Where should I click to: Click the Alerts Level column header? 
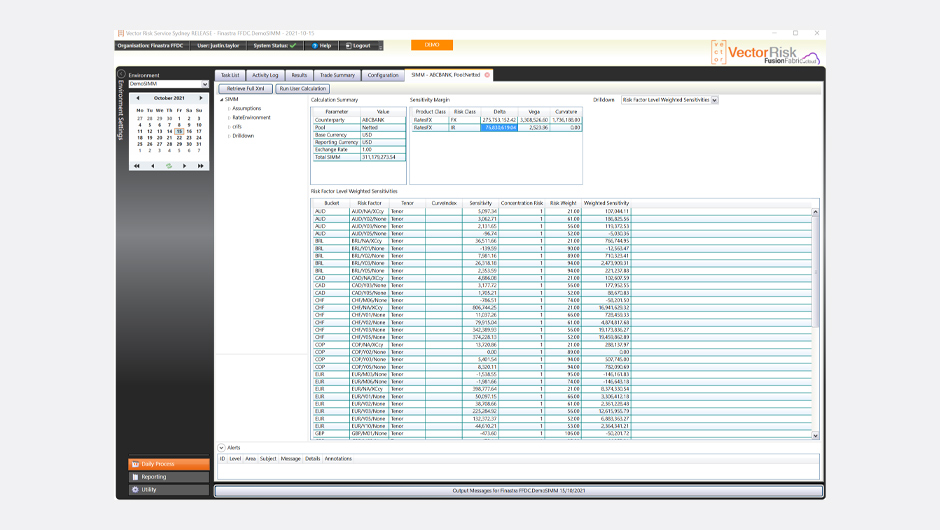point(235,459)
